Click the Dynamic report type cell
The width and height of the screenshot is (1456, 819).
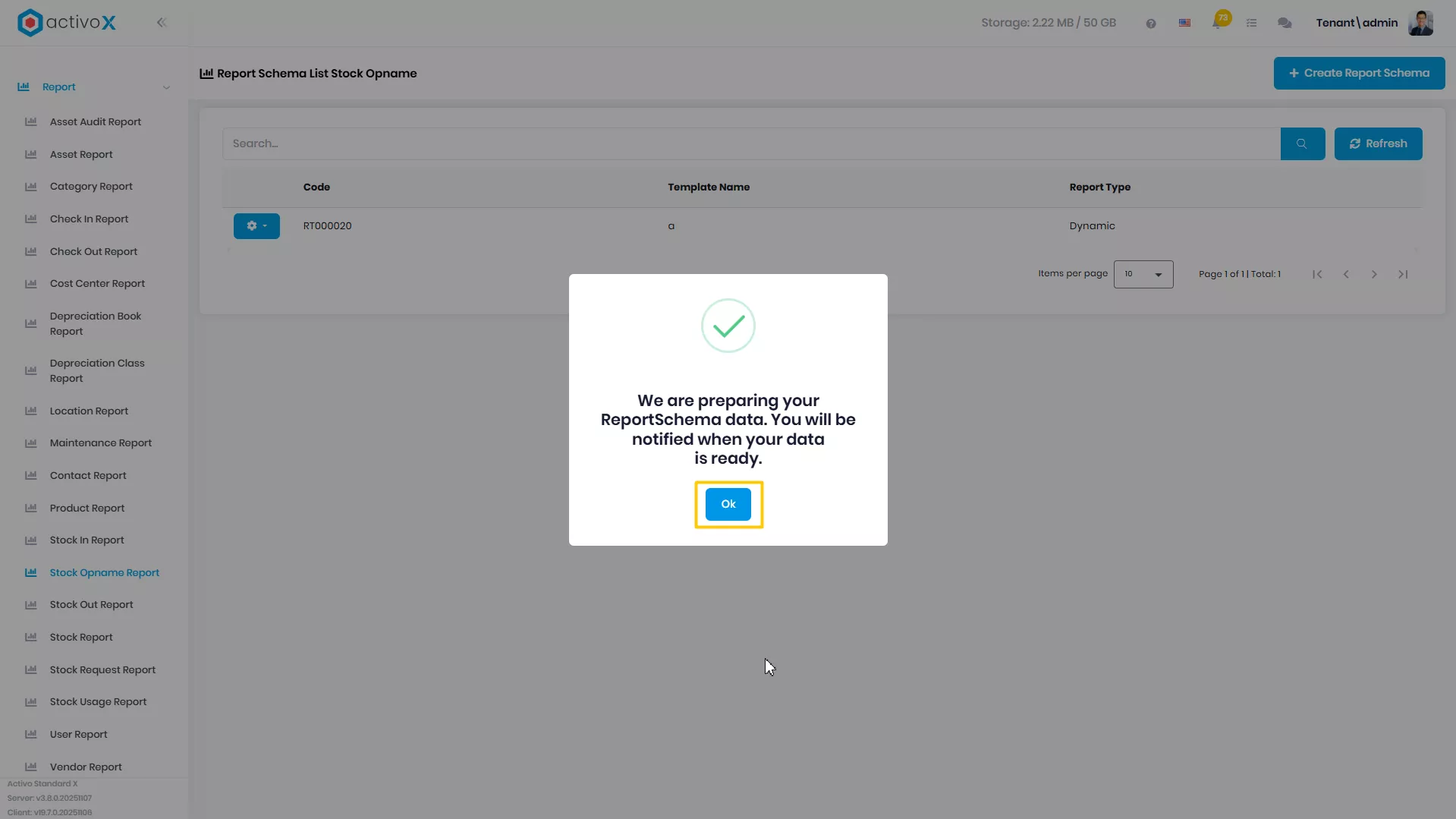pyautogui.click(x=1092, y=226)
